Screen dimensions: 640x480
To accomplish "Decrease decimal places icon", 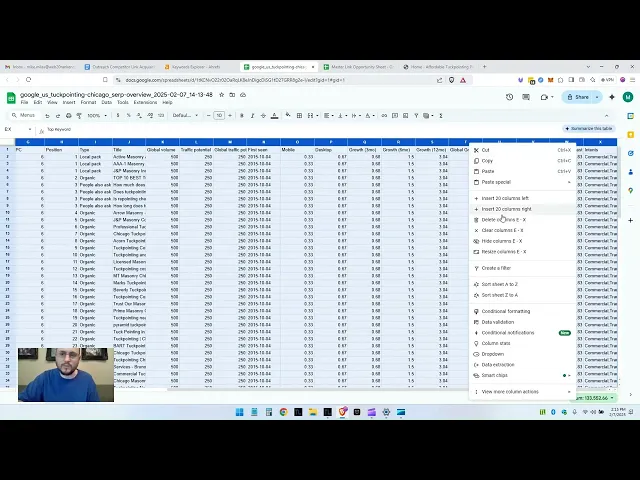I will [x=139, y=116].
